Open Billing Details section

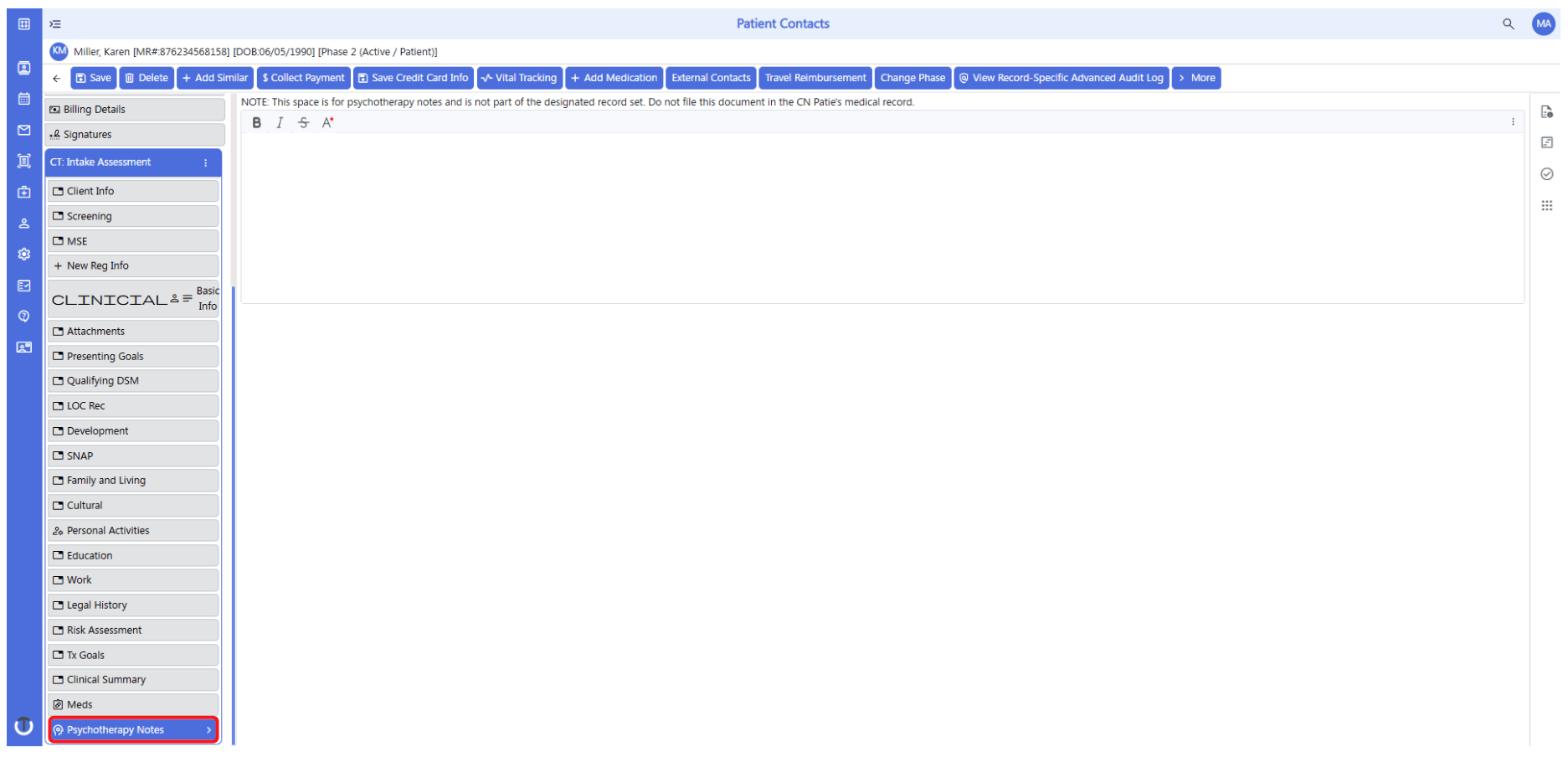click(x=135, y=110)
